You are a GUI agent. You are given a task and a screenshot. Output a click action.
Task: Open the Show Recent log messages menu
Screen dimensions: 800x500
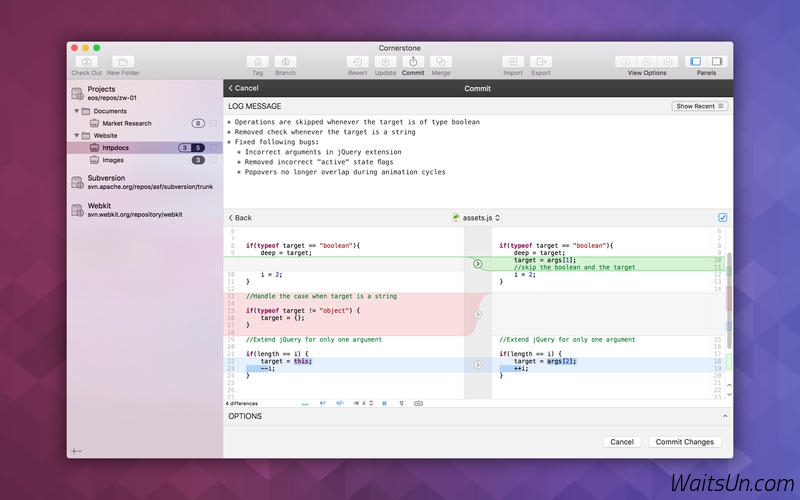tap(699, 106)
